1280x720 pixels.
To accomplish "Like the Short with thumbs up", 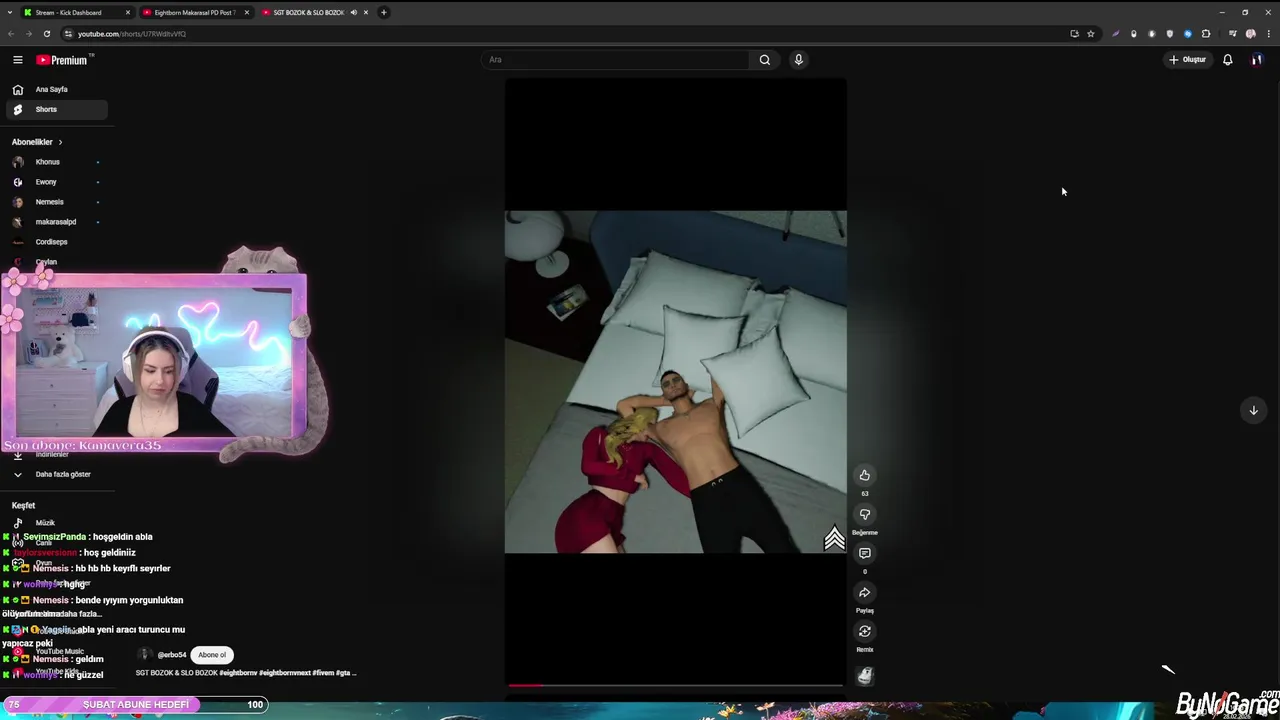I will tap(865, 475).
